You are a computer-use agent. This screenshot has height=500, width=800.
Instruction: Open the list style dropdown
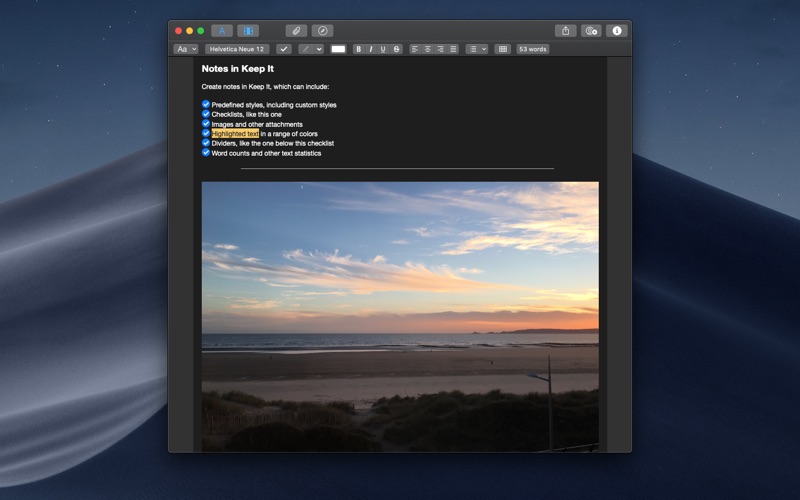tap(477, 49)
